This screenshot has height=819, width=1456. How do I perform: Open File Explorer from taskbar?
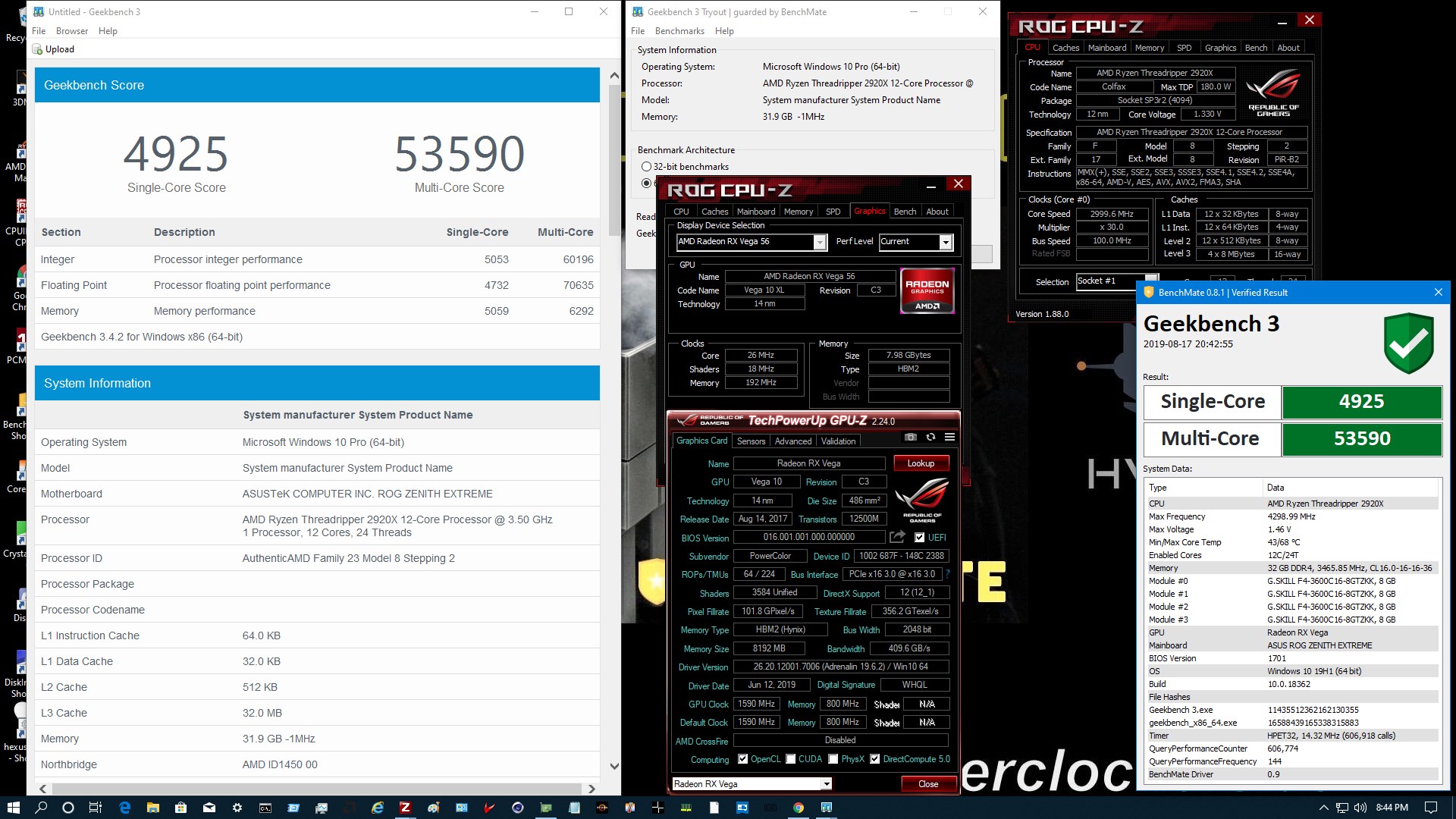(x=152, y=808)
